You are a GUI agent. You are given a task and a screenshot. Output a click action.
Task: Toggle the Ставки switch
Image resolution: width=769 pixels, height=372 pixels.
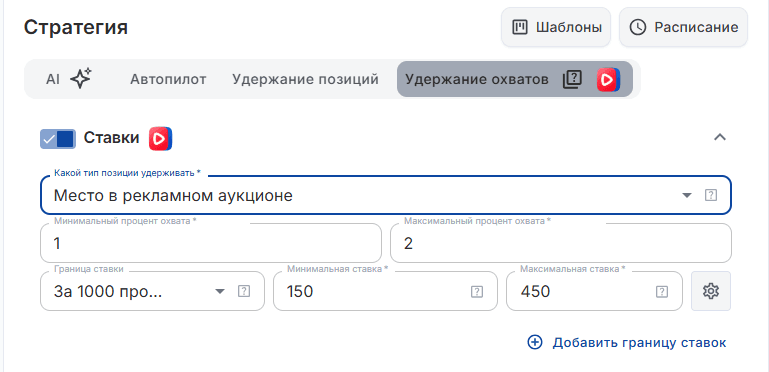coord(58,139)
